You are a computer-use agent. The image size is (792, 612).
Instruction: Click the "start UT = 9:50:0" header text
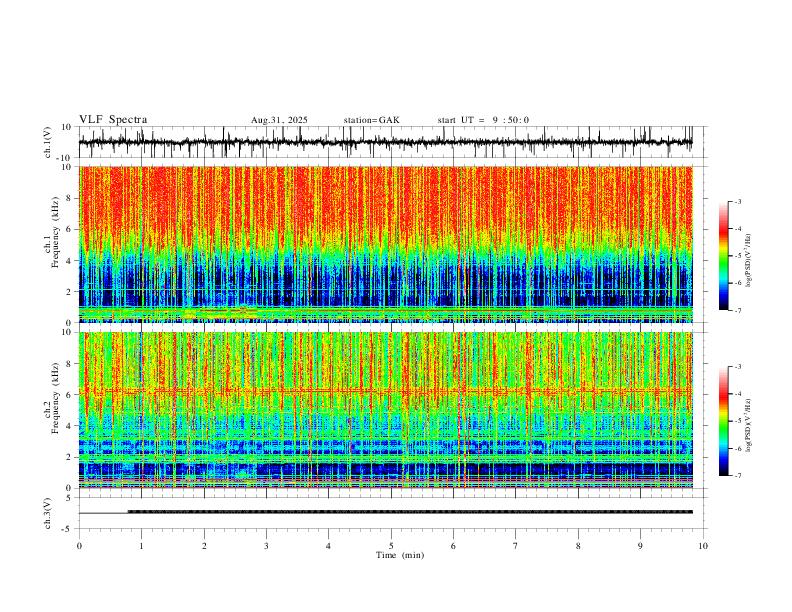click(x=483, y=120)
